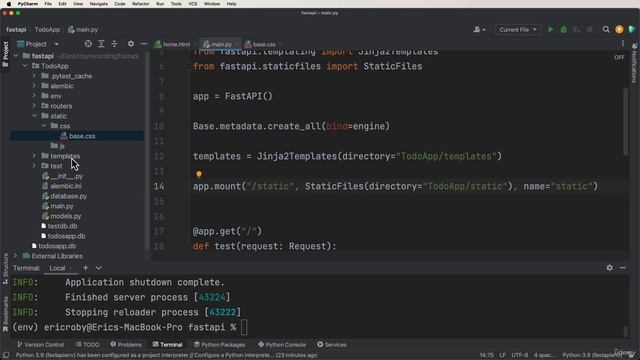640x360 pixels.
Task: Open the Structure side tool window
Action: pos(5,269)
